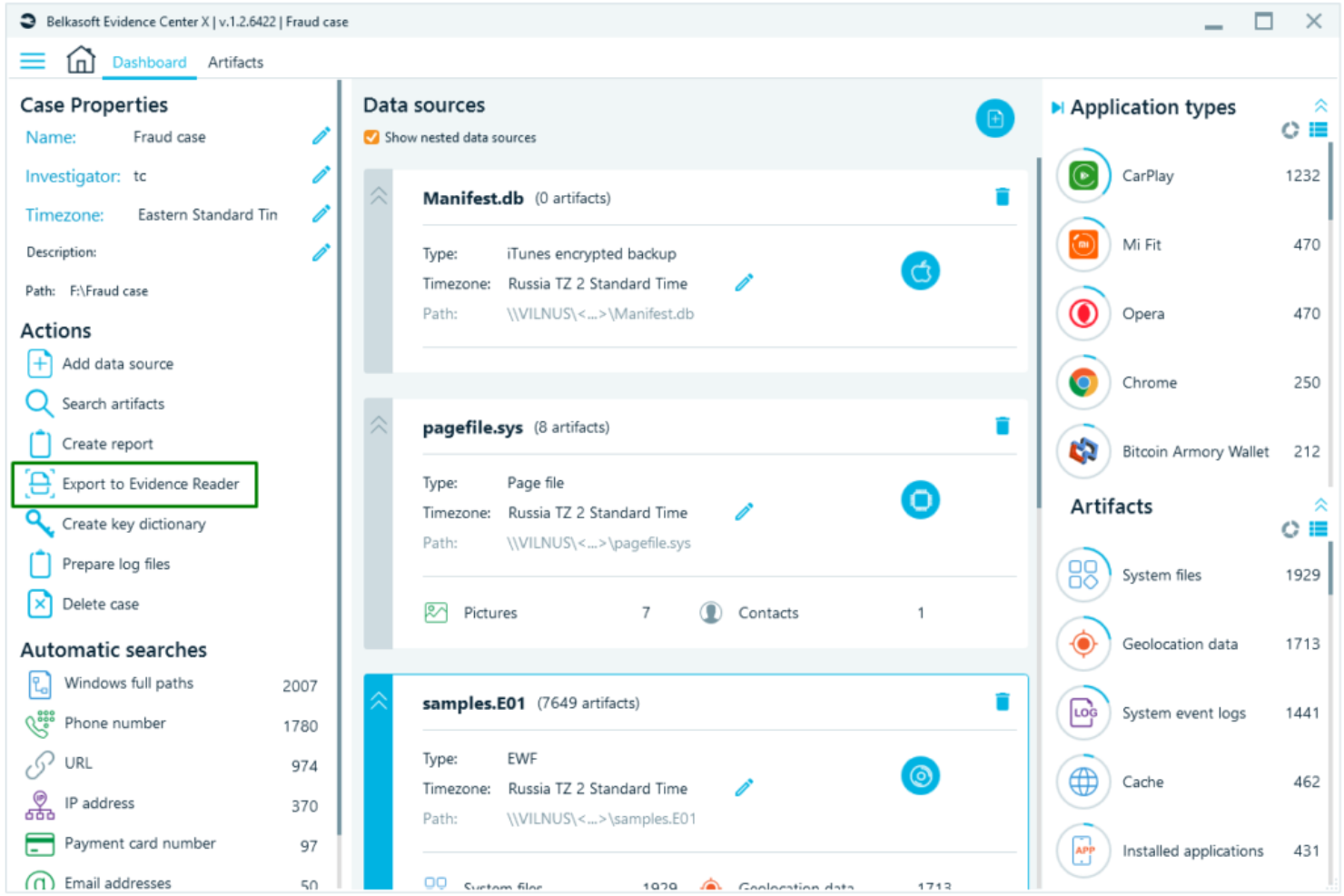The width and height of the screenshot is (1344, 896).
Task: Select the Mi Fit application type
Action: 1189,245
